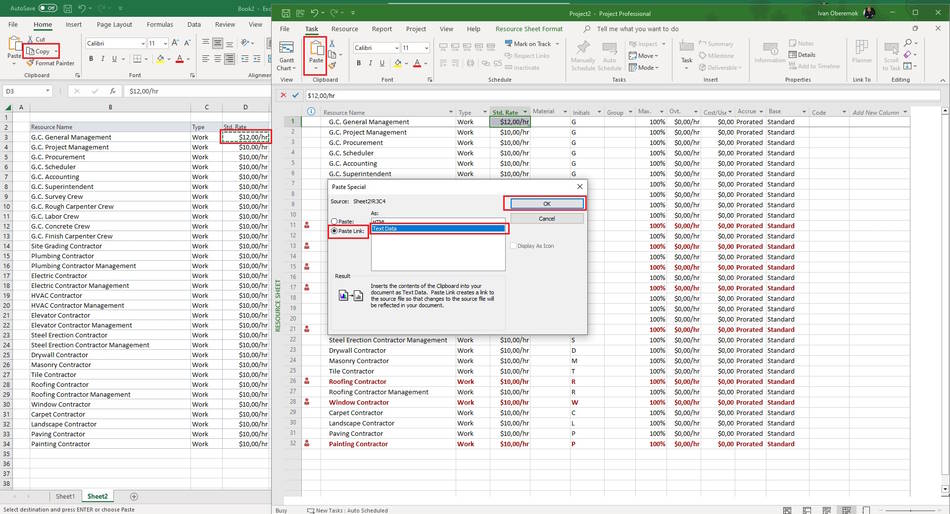The height and width of the screenshot is (514, 950).
Task: Open Copy dropdown arrow in Excel
Action: [56, 52]
